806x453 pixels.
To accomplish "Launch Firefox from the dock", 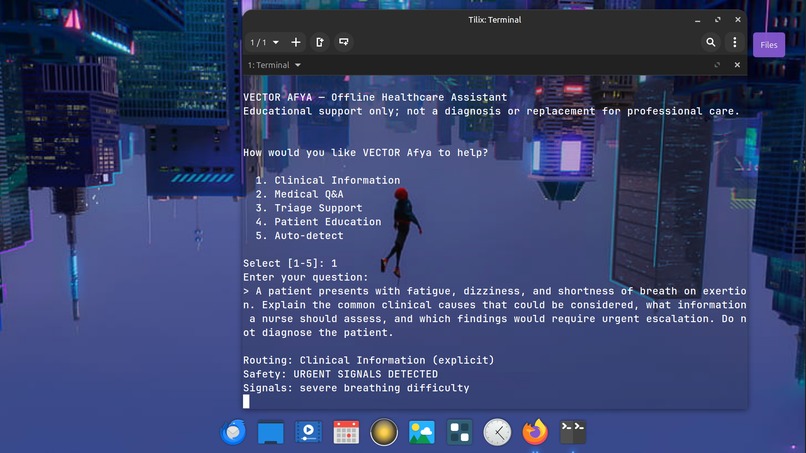I will pyautogui.click(x=535, y=432).
